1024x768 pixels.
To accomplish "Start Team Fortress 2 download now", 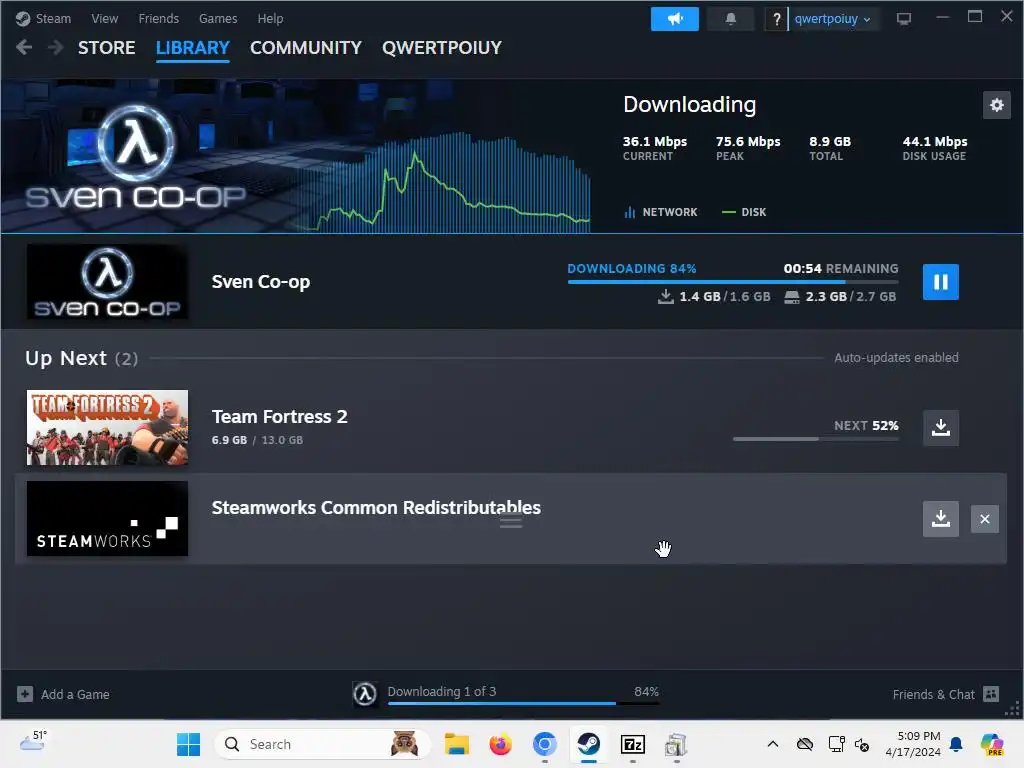I will [940, 428].
